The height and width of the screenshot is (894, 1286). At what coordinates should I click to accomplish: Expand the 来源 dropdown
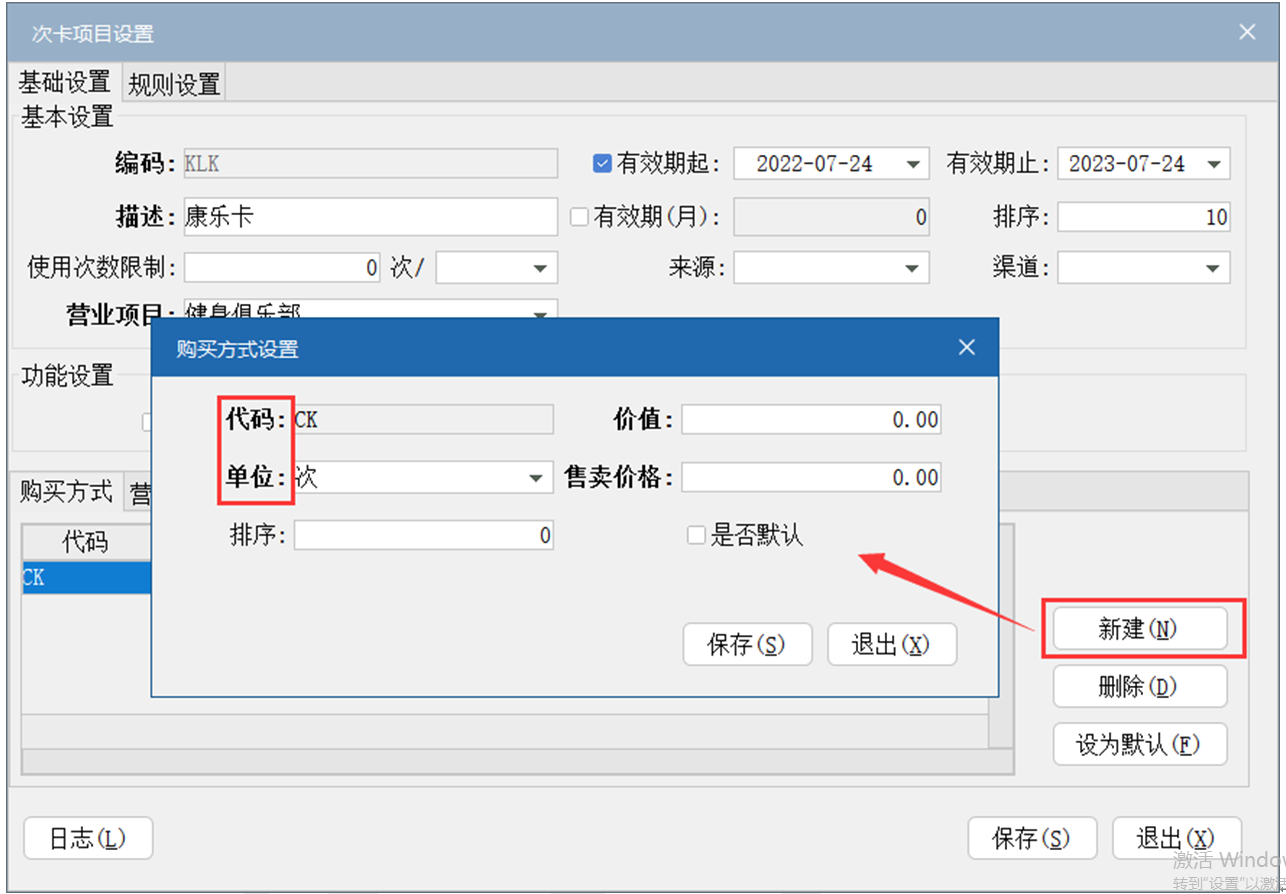click(x=912, y=268)
